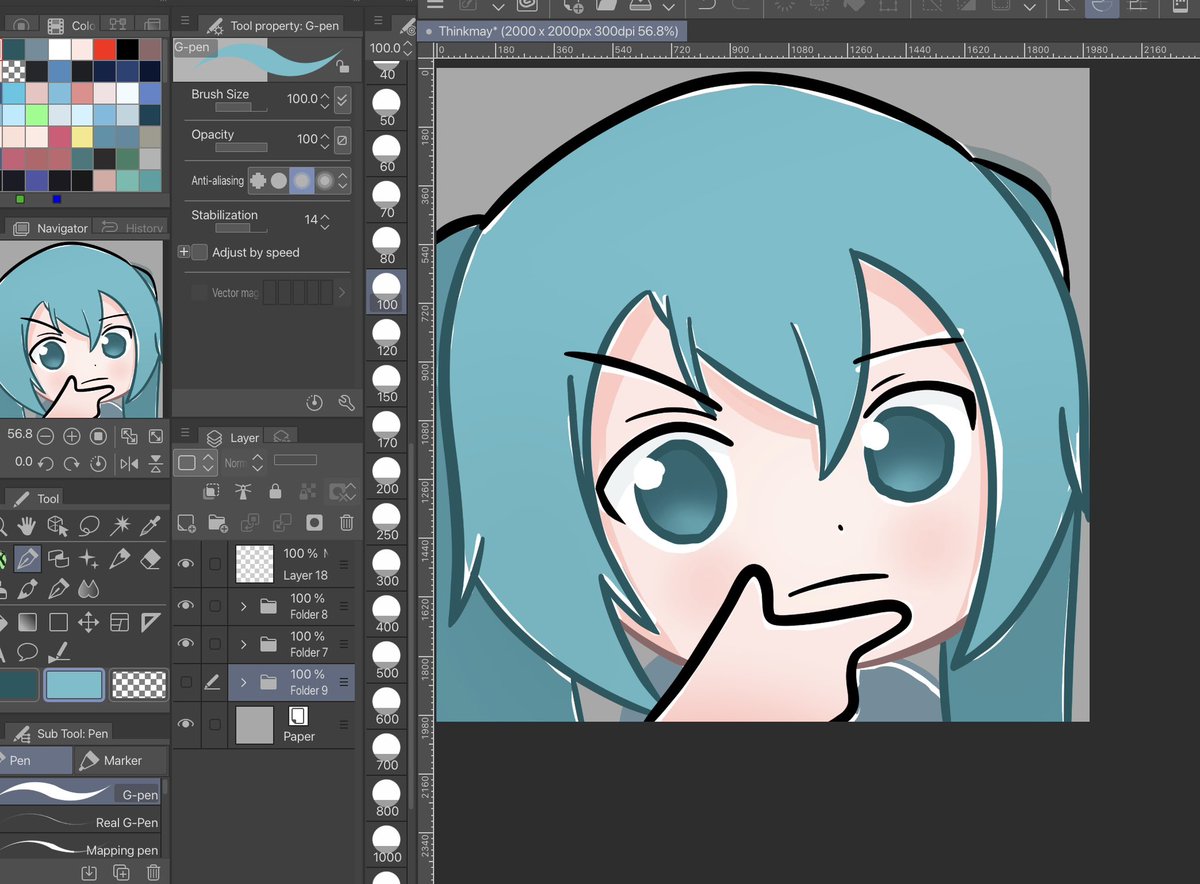This screenshot has height=884, width=1200.
Task: Select the Move layer arrows tool
Action: tap(89, 622)
